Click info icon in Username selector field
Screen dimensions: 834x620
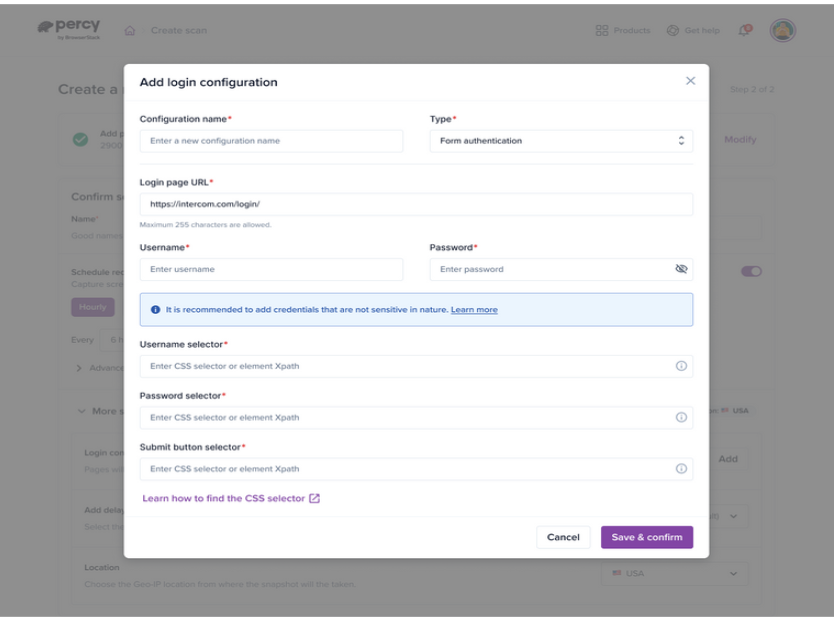pos(681,366)
